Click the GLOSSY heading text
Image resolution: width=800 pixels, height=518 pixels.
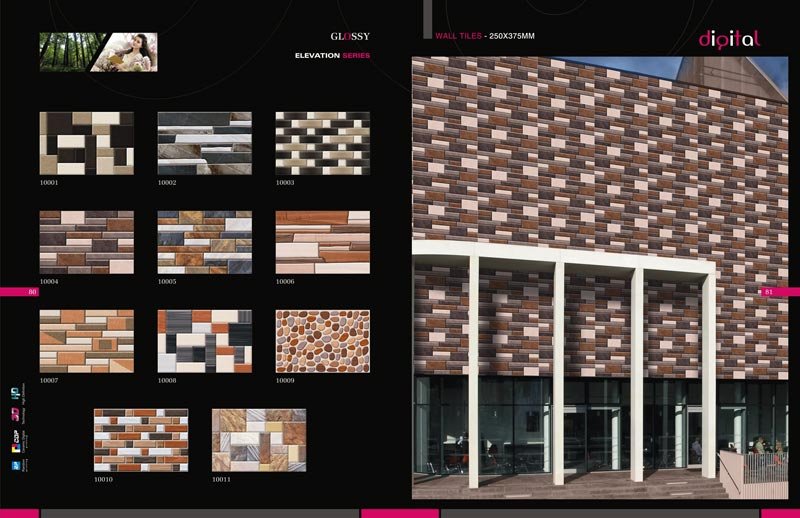[x=350, y=36]
